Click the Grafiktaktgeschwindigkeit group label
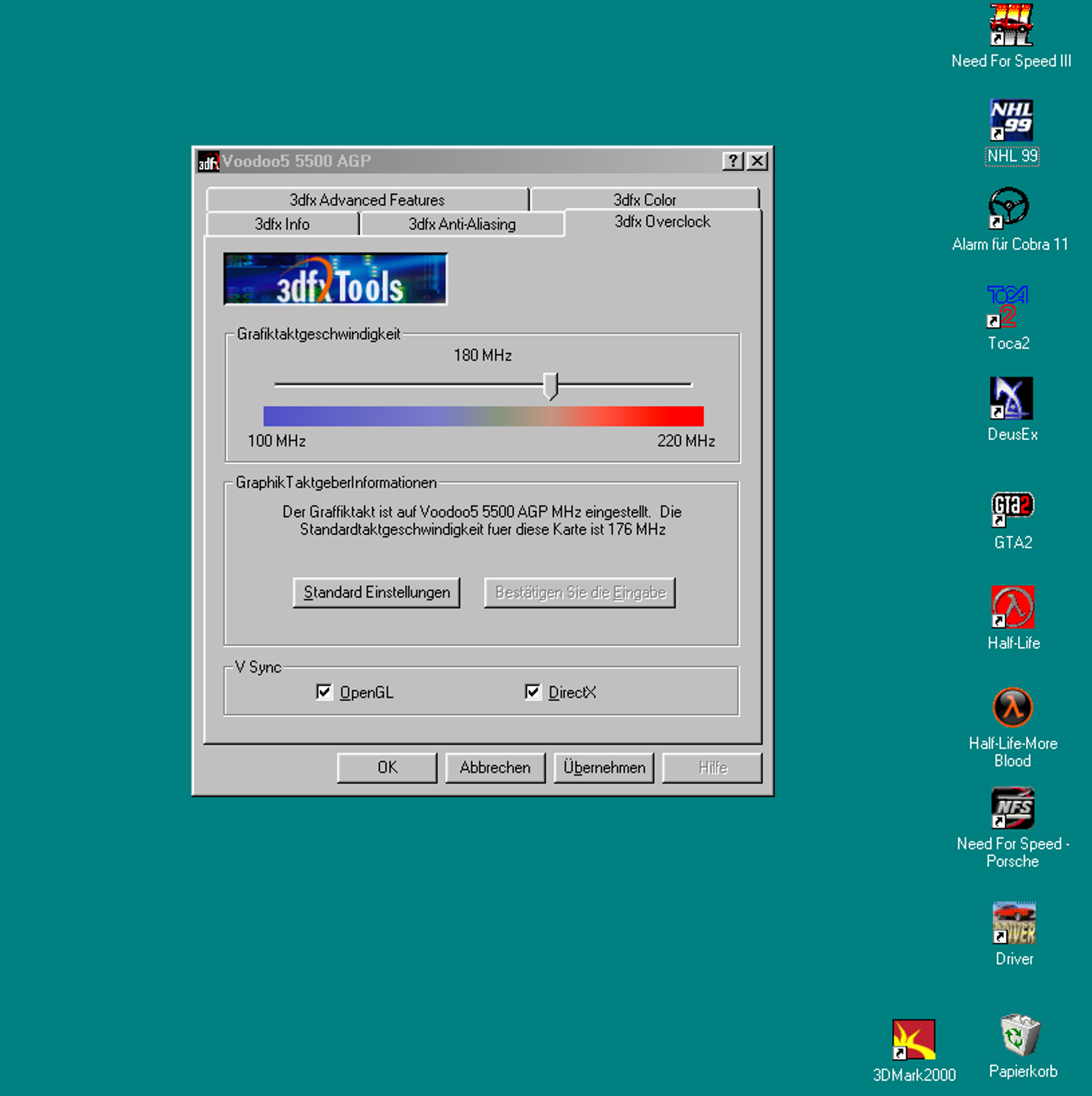 [318, 334]
